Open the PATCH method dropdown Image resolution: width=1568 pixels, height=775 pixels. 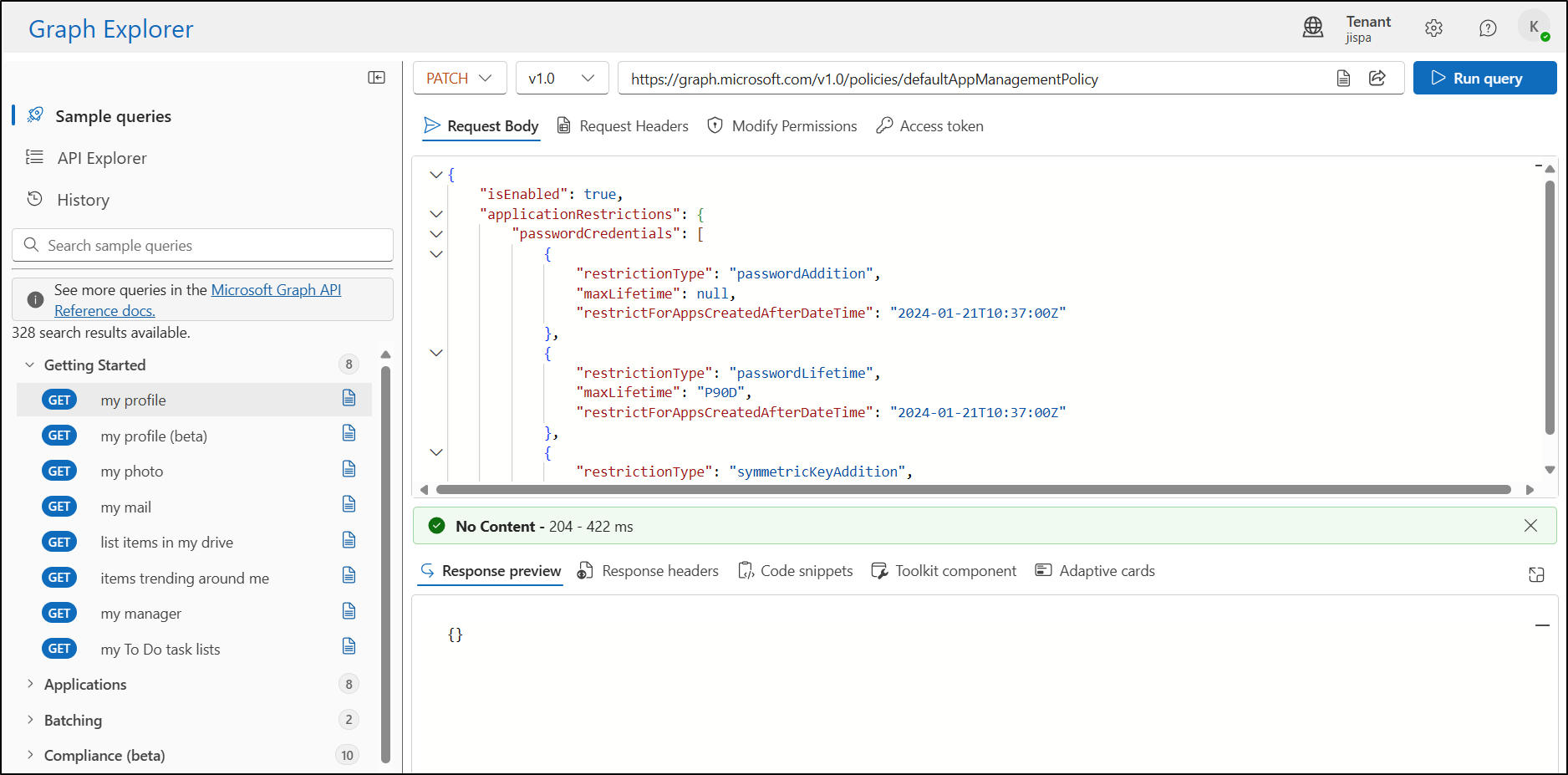(459, 78)
